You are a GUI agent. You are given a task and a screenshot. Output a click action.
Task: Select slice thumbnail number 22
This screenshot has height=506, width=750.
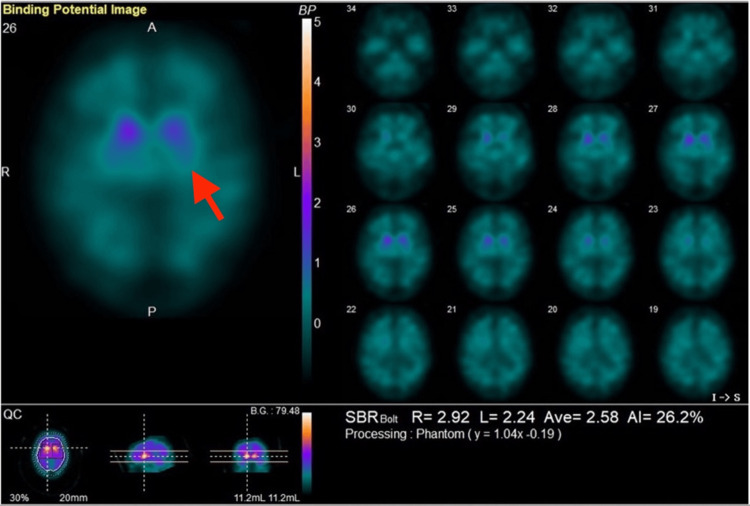(395, 352)
